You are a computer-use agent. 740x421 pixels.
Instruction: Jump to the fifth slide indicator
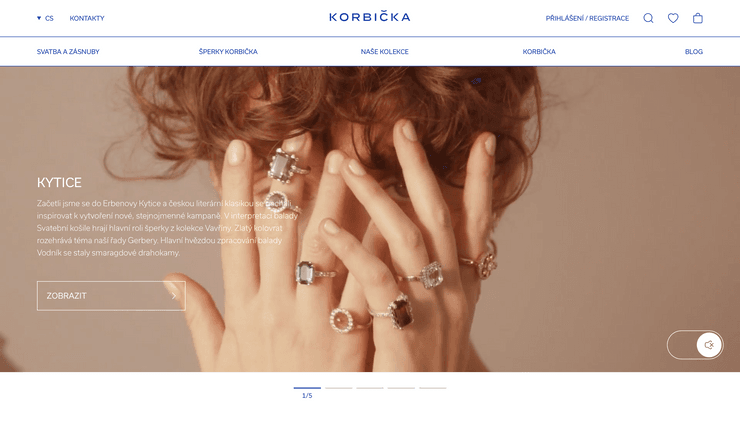click(433, 388)
